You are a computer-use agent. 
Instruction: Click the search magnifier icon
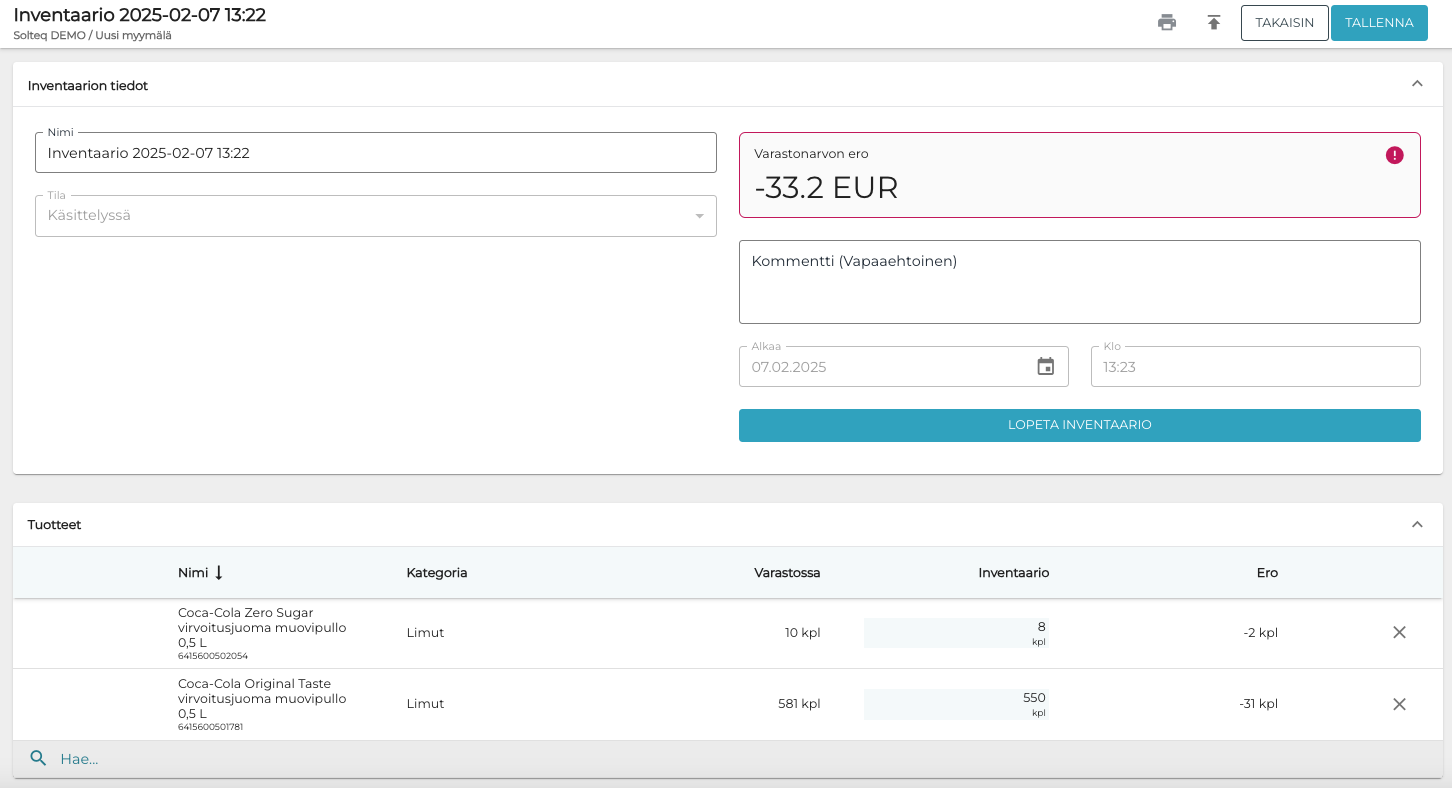tap(39, 759)
